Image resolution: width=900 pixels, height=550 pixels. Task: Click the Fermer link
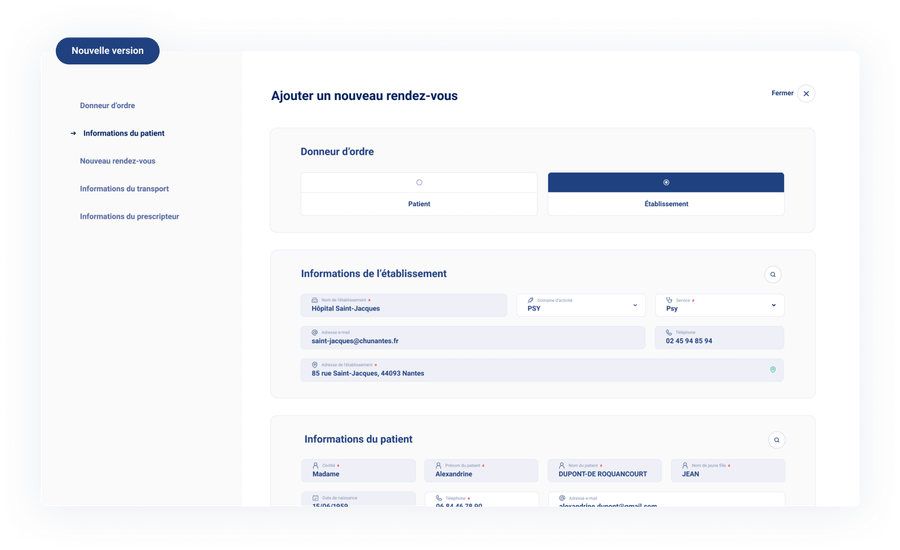click(782, 93)
